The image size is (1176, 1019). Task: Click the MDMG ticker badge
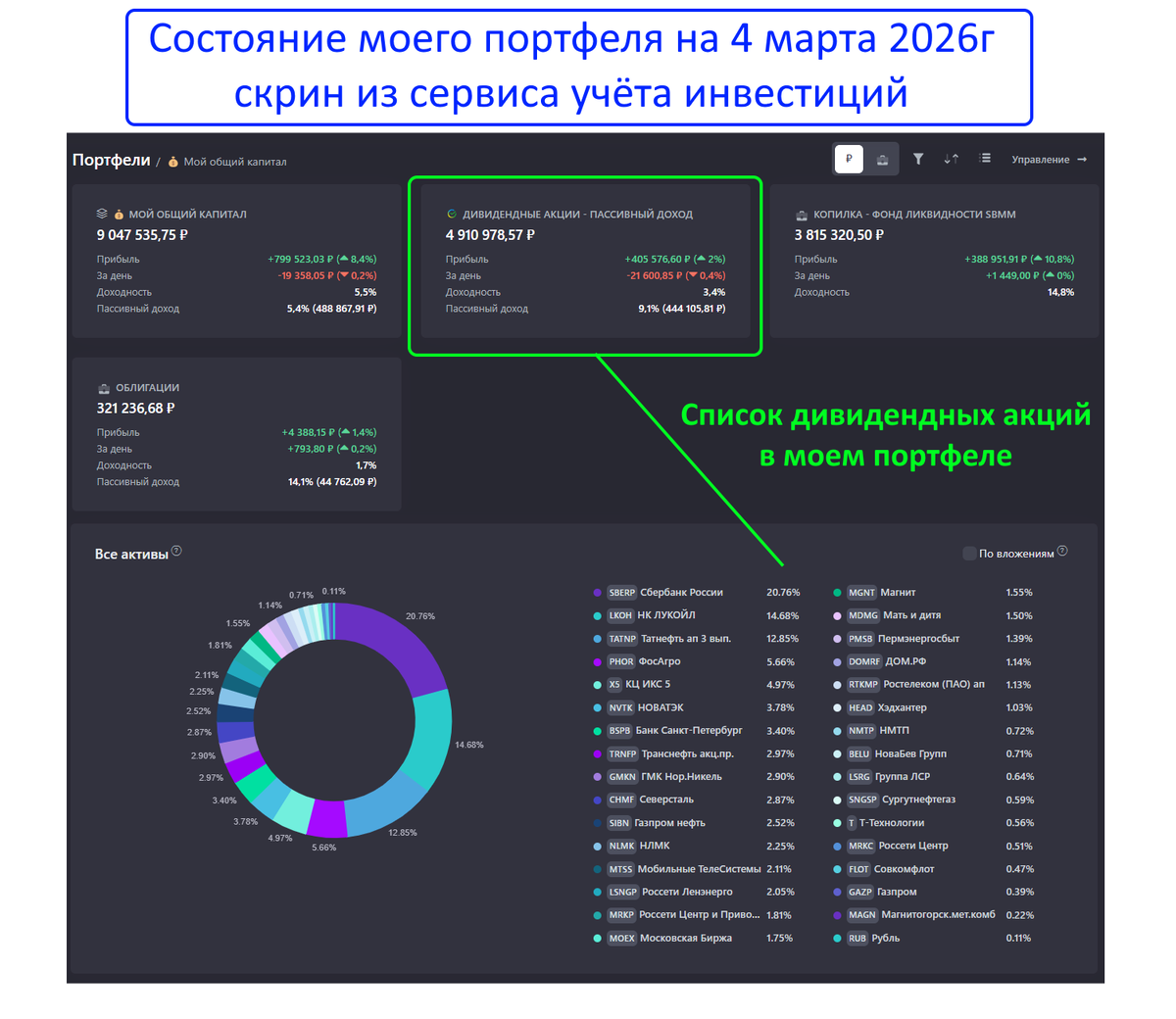863,615
